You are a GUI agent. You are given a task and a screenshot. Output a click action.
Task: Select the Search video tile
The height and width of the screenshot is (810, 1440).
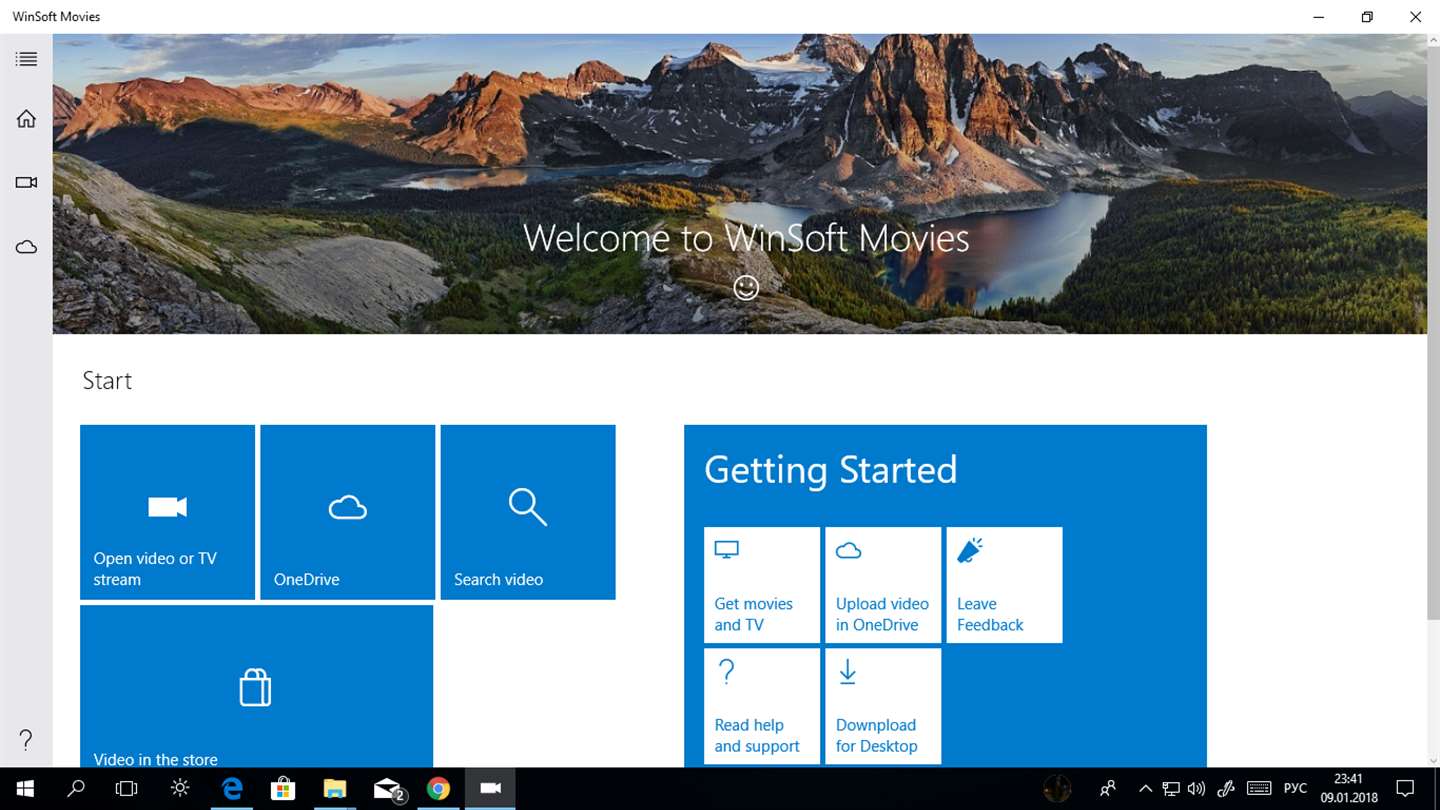[528, 512]
